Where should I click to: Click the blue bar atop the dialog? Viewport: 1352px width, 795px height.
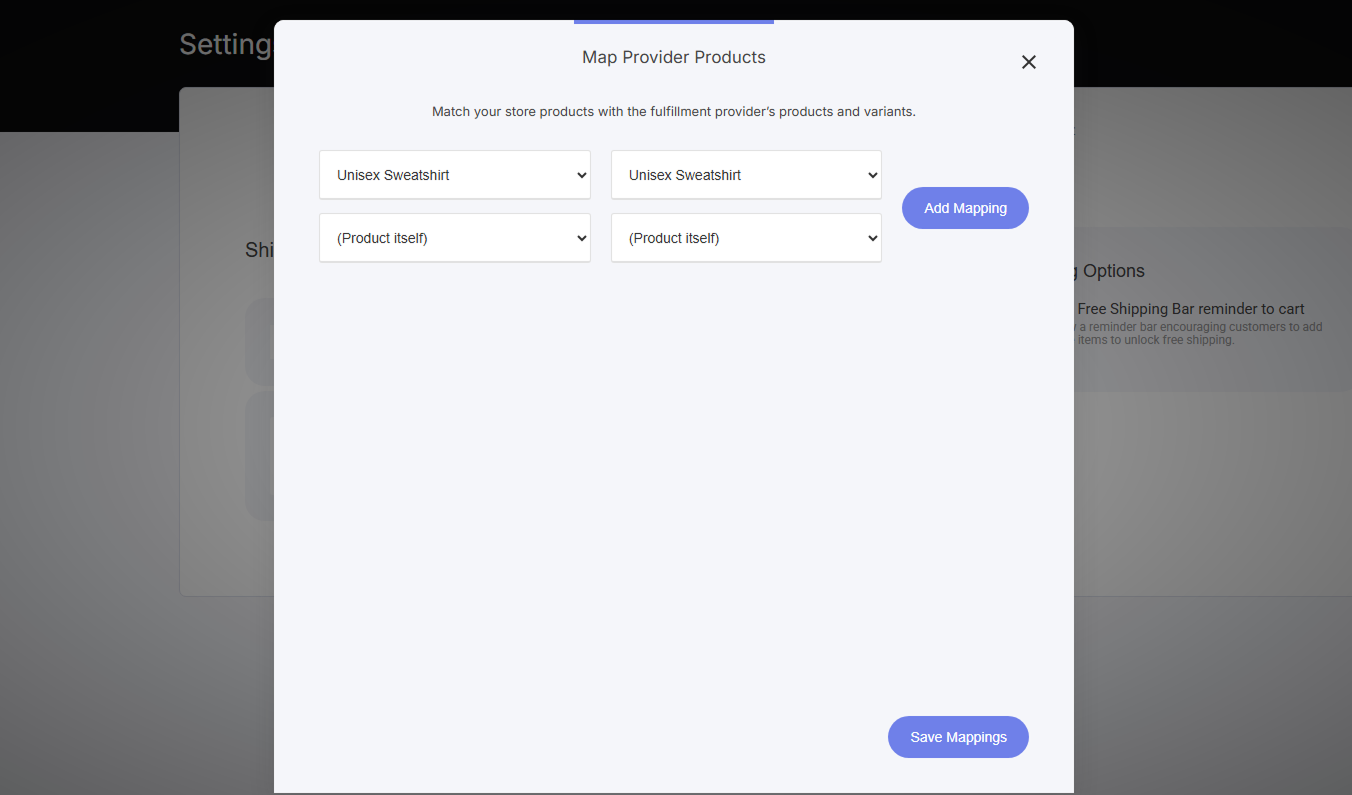click(674, 22)
